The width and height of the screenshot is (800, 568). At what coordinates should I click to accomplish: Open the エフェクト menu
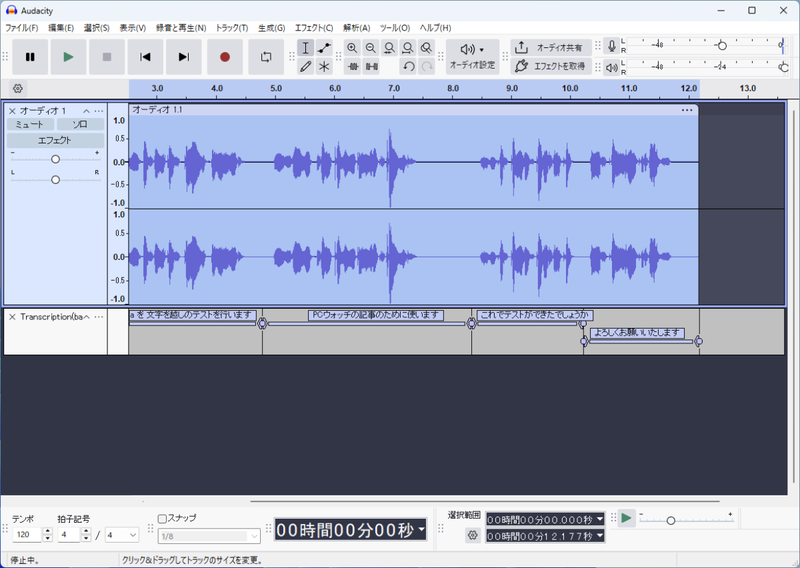[314, 28]
